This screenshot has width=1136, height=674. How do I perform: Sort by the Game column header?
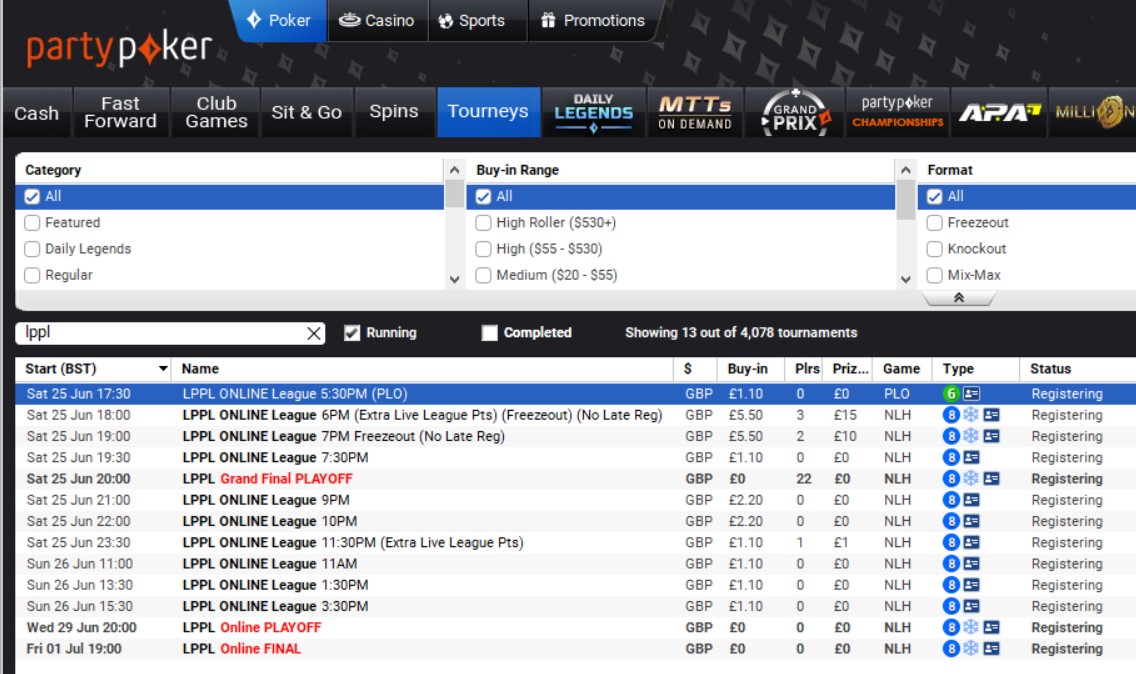[901, 369]
